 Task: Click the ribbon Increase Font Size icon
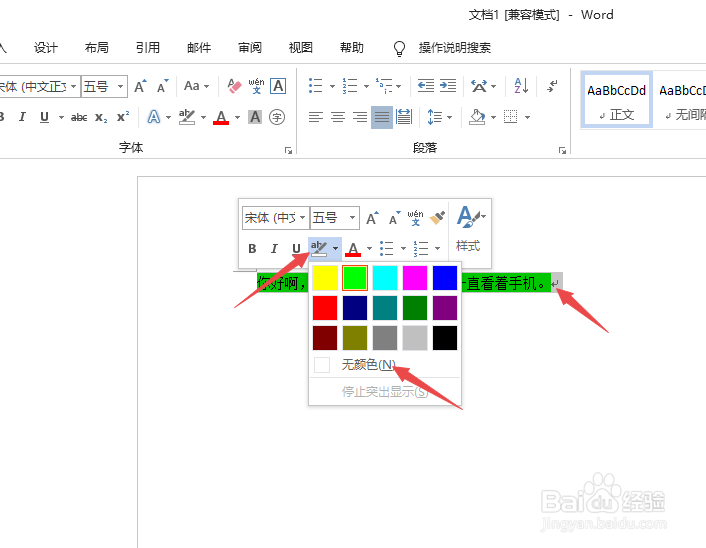point(140,86)
